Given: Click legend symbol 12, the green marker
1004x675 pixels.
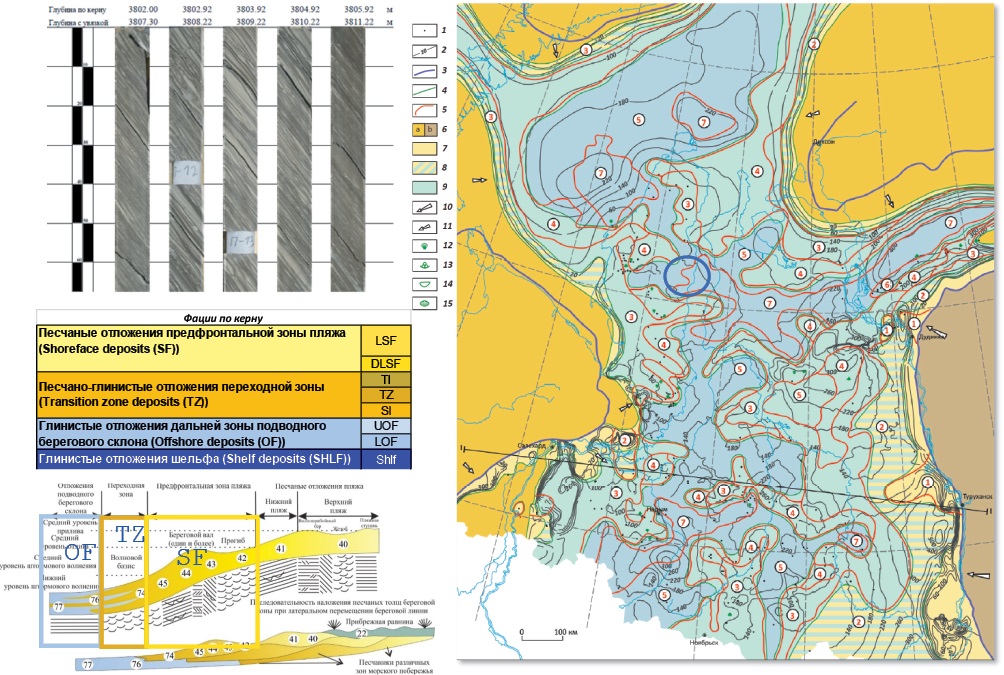Looking at the screenshot, I should point(422,244).
